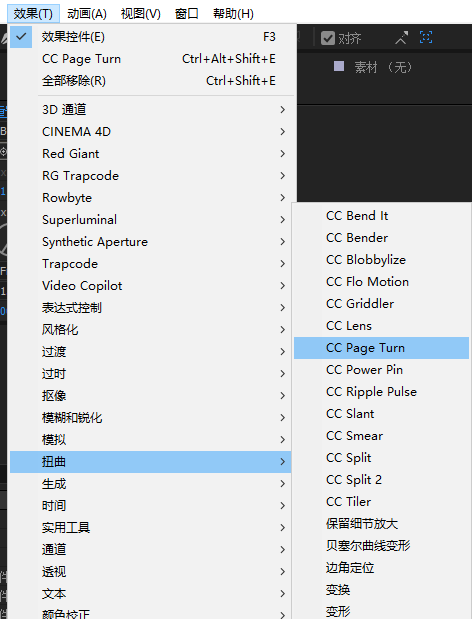Apply the last effect, CC Page Turn with Ctrl+Alt+Shift+E shortcut
The image size is (472, 619).
pyautogui.click(x=152, y=59)
